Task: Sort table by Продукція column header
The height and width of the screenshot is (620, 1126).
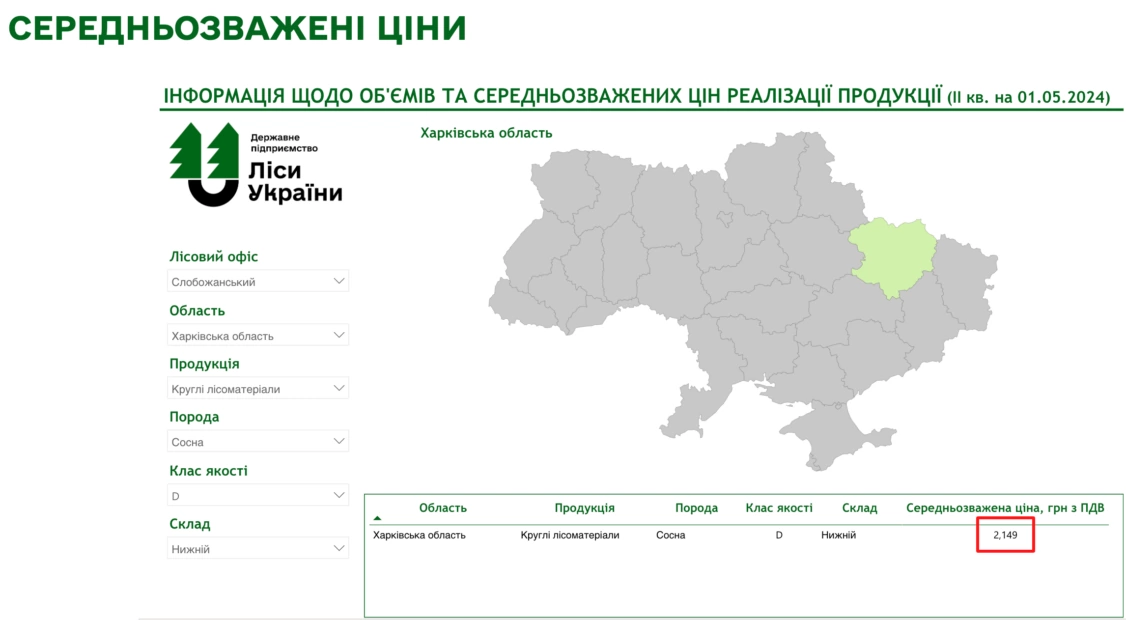Action: (585, 508)
